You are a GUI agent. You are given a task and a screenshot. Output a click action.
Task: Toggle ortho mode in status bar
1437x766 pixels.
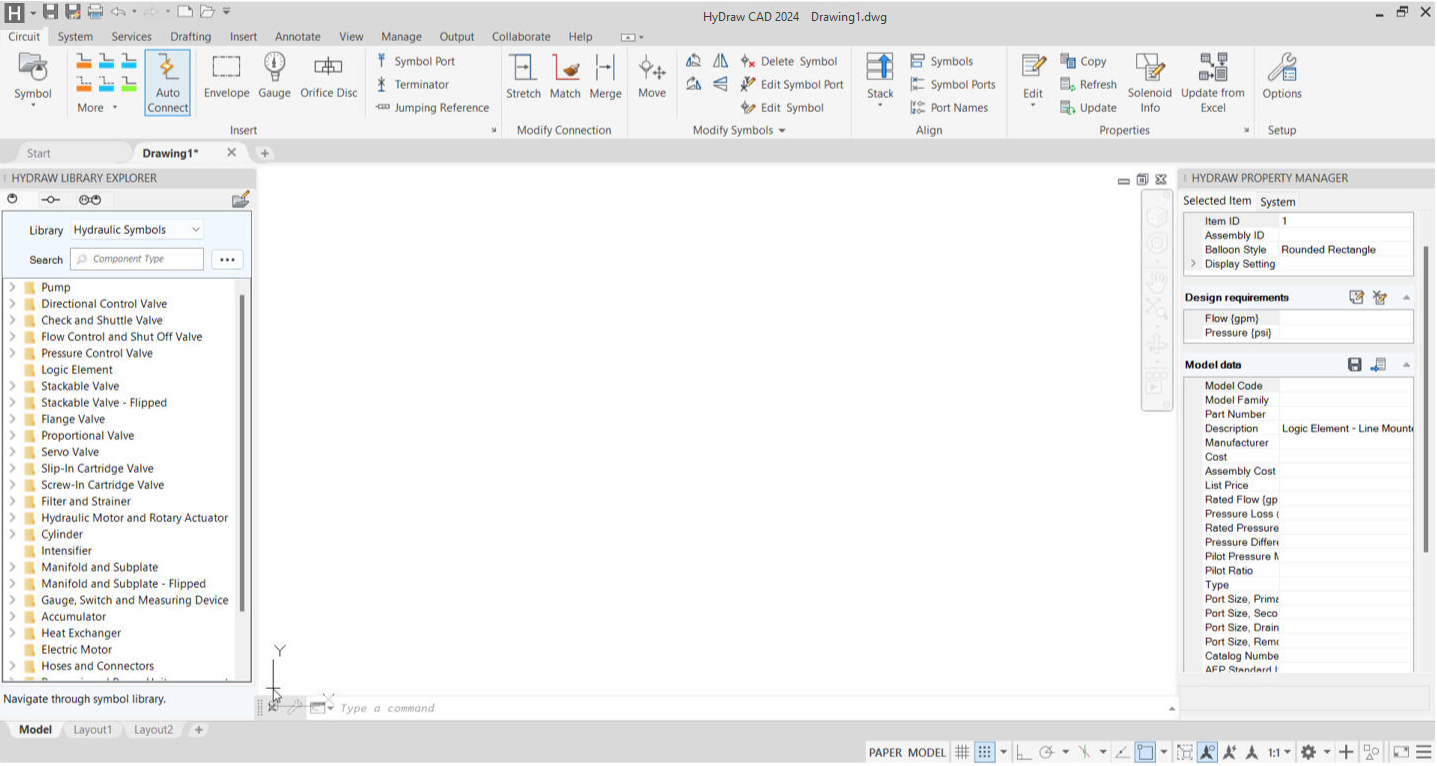1023,753
